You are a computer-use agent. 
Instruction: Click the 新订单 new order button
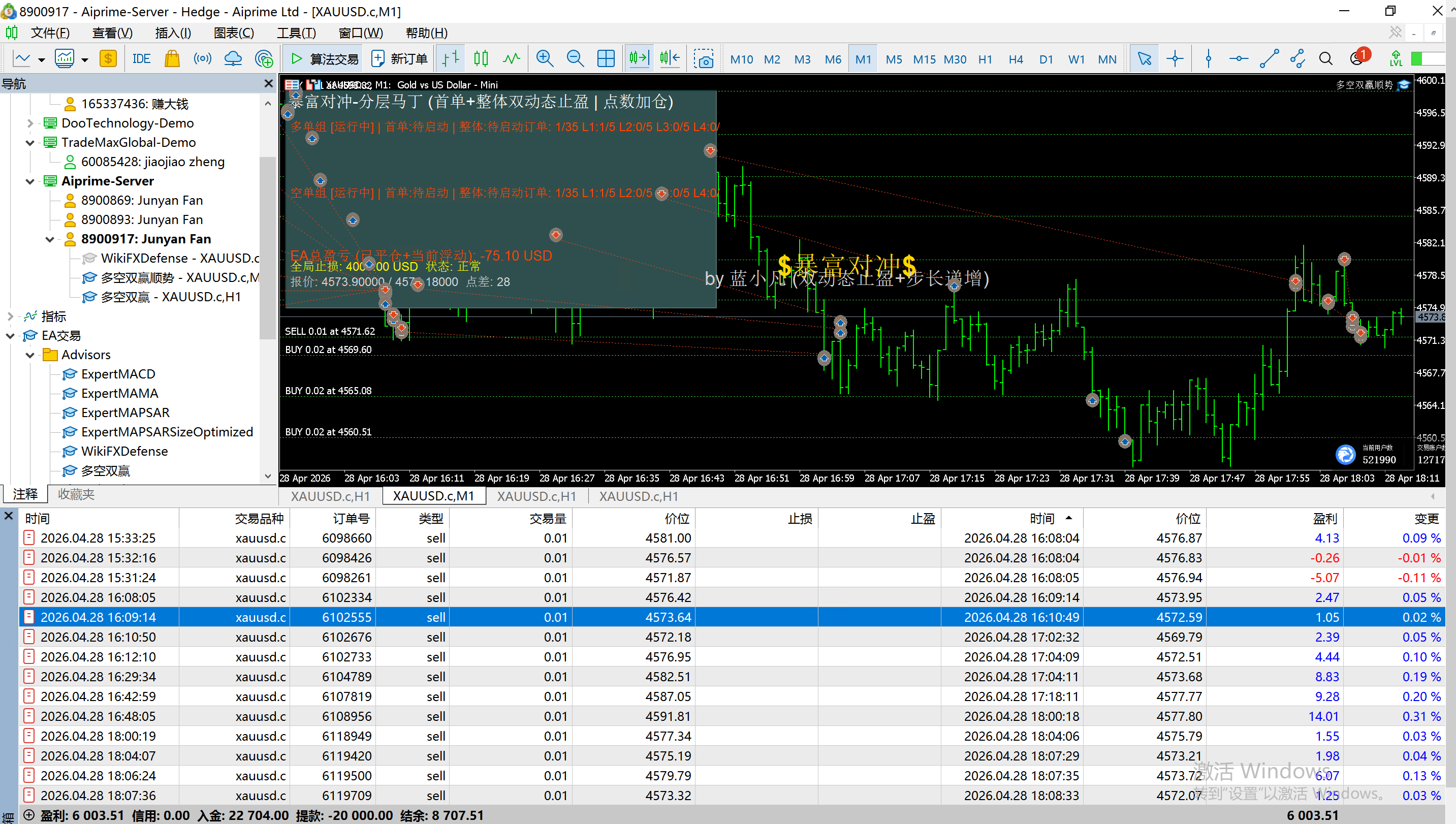(x=399, y=59)
